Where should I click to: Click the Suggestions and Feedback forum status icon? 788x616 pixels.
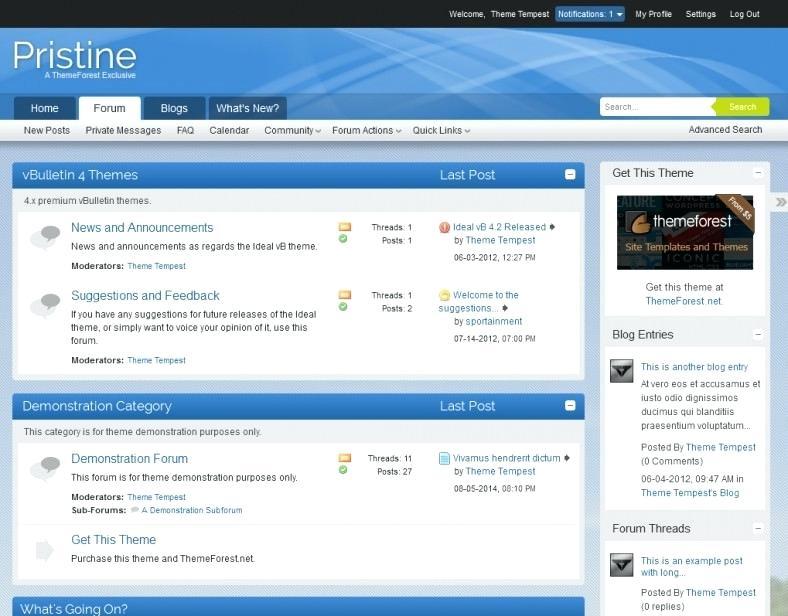click(x=45, y=305)
